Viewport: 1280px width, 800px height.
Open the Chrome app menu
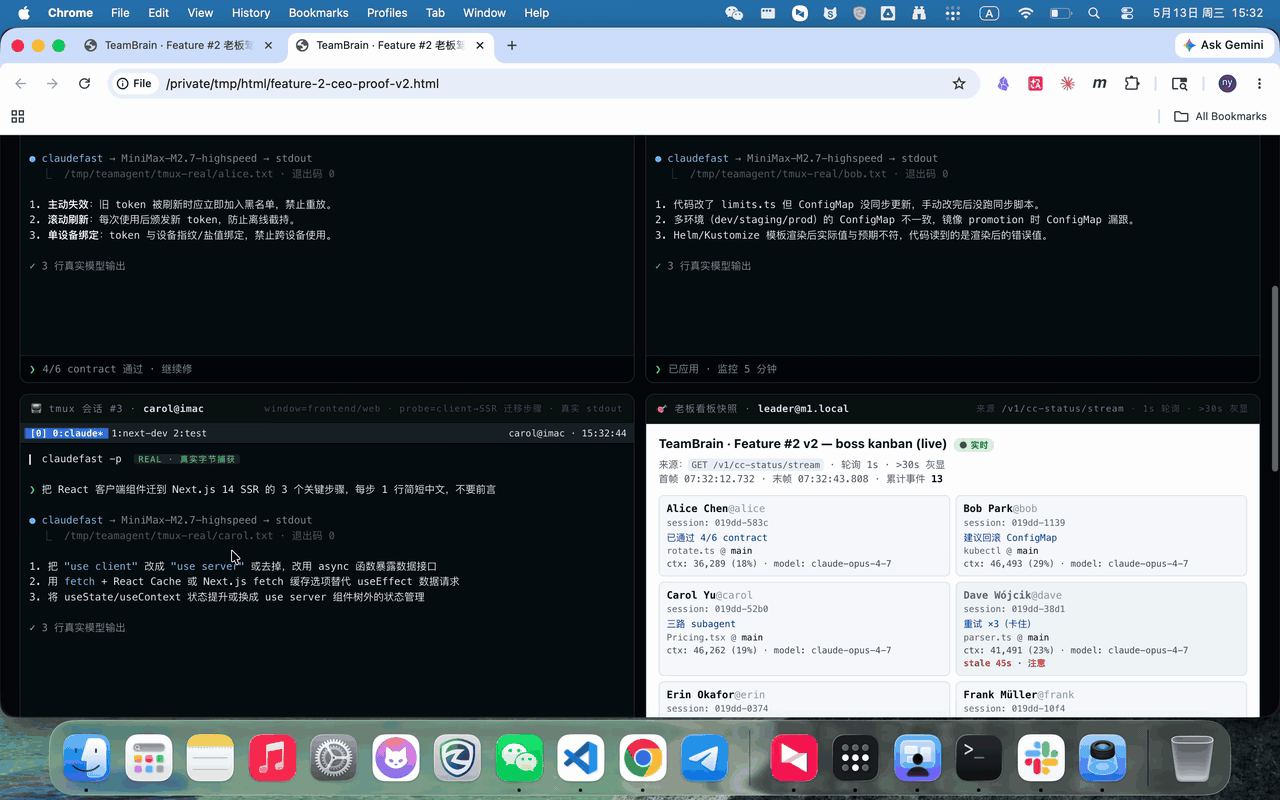pyautogui.click(x=71, y=13)
